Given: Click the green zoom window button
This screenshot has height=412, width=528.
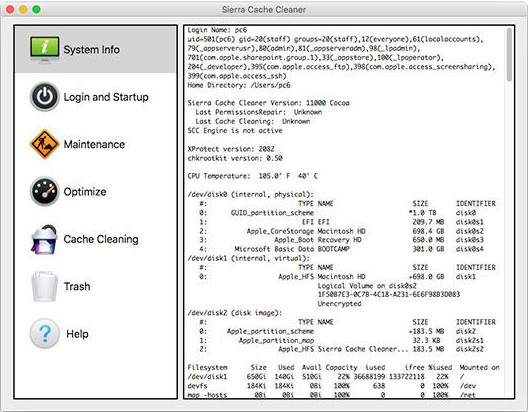Looking at the screenshot, I should (36, 9).
